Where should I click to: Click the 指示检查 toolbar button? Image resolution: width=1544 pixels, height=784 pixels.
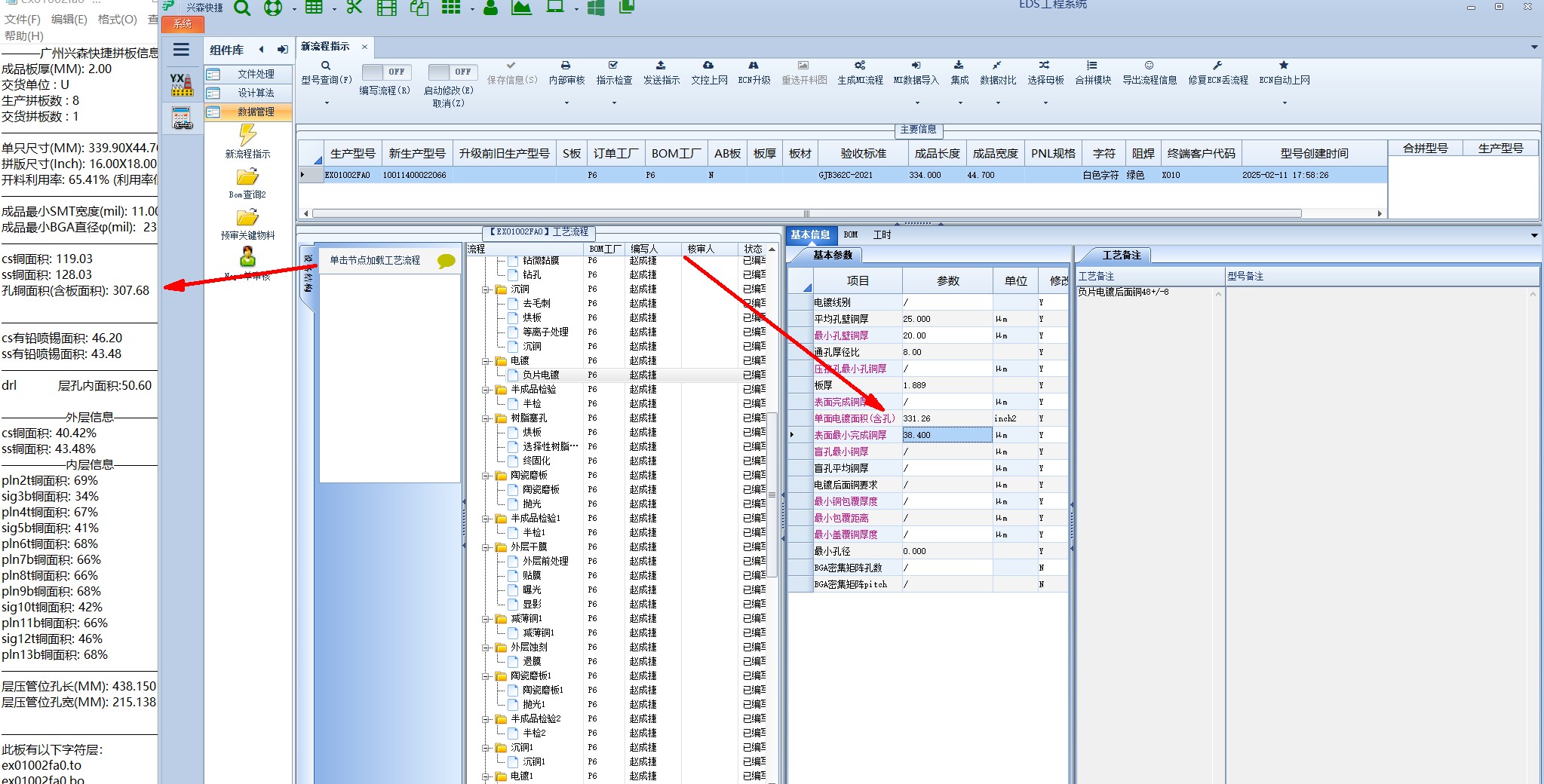click(x=614, y=72)
